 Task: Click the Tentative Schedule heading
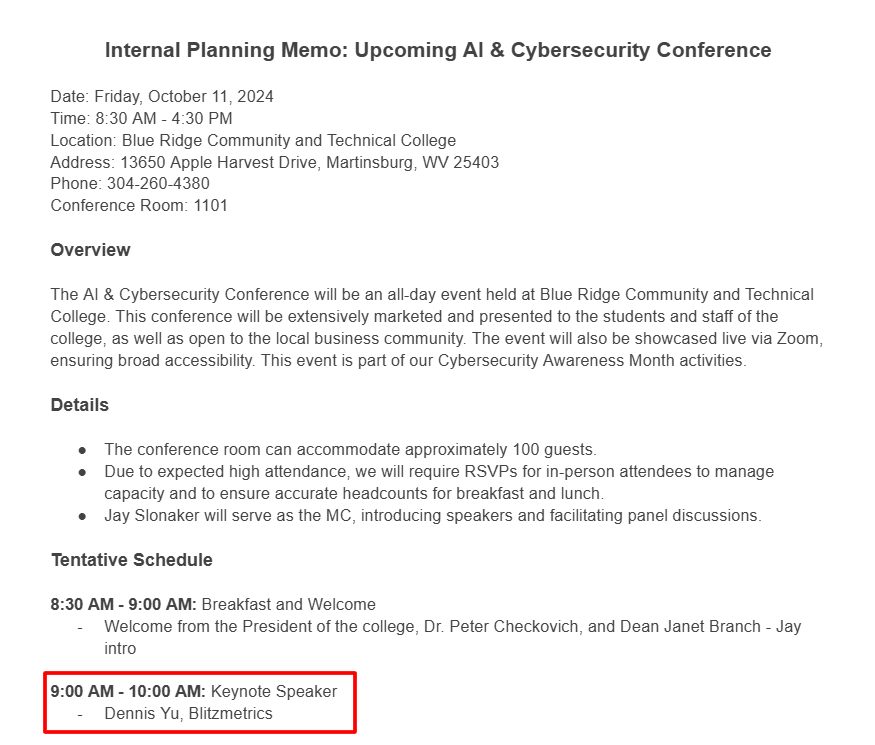[132, 560]
